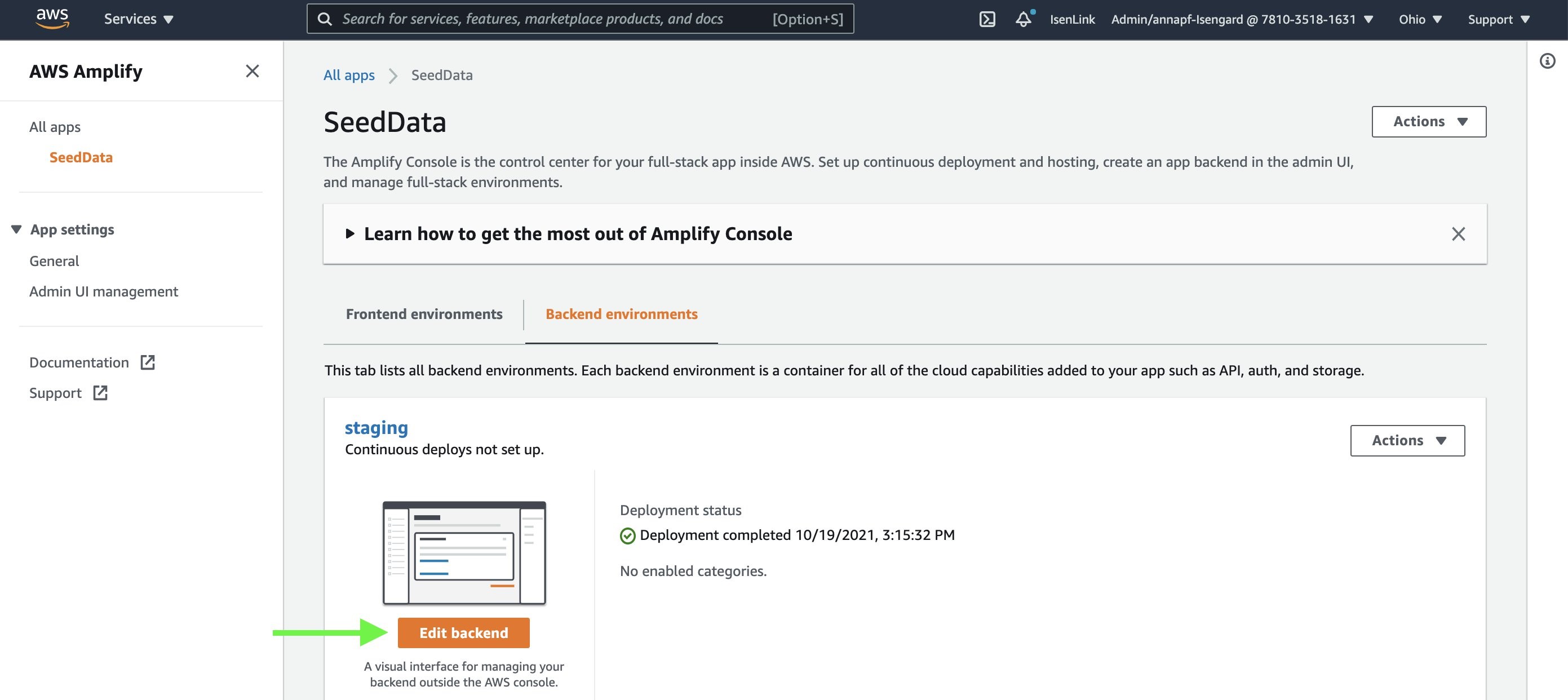
Task: Click the Deployment status label
Action: tap(680, 510)
